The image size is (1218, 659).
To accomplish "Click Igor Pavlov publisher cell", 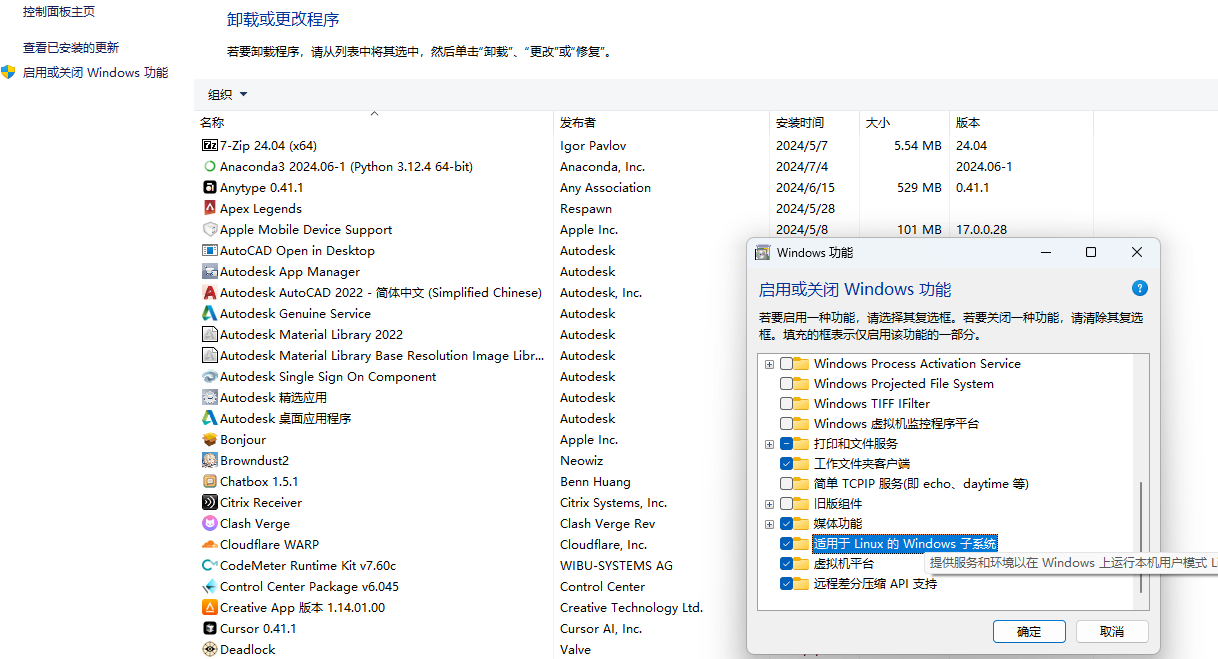I will (593, 146).
